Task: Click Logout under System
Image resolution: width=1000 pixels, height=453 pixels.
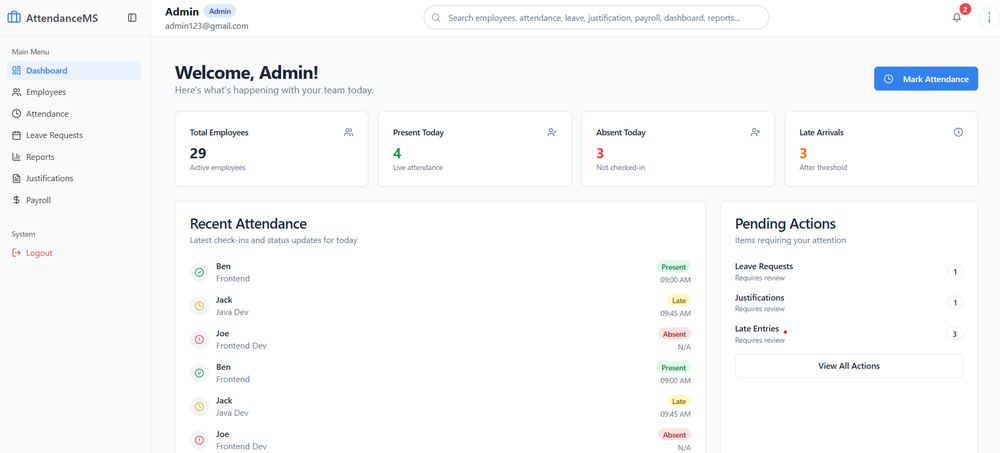Action: tap(74, 253)
